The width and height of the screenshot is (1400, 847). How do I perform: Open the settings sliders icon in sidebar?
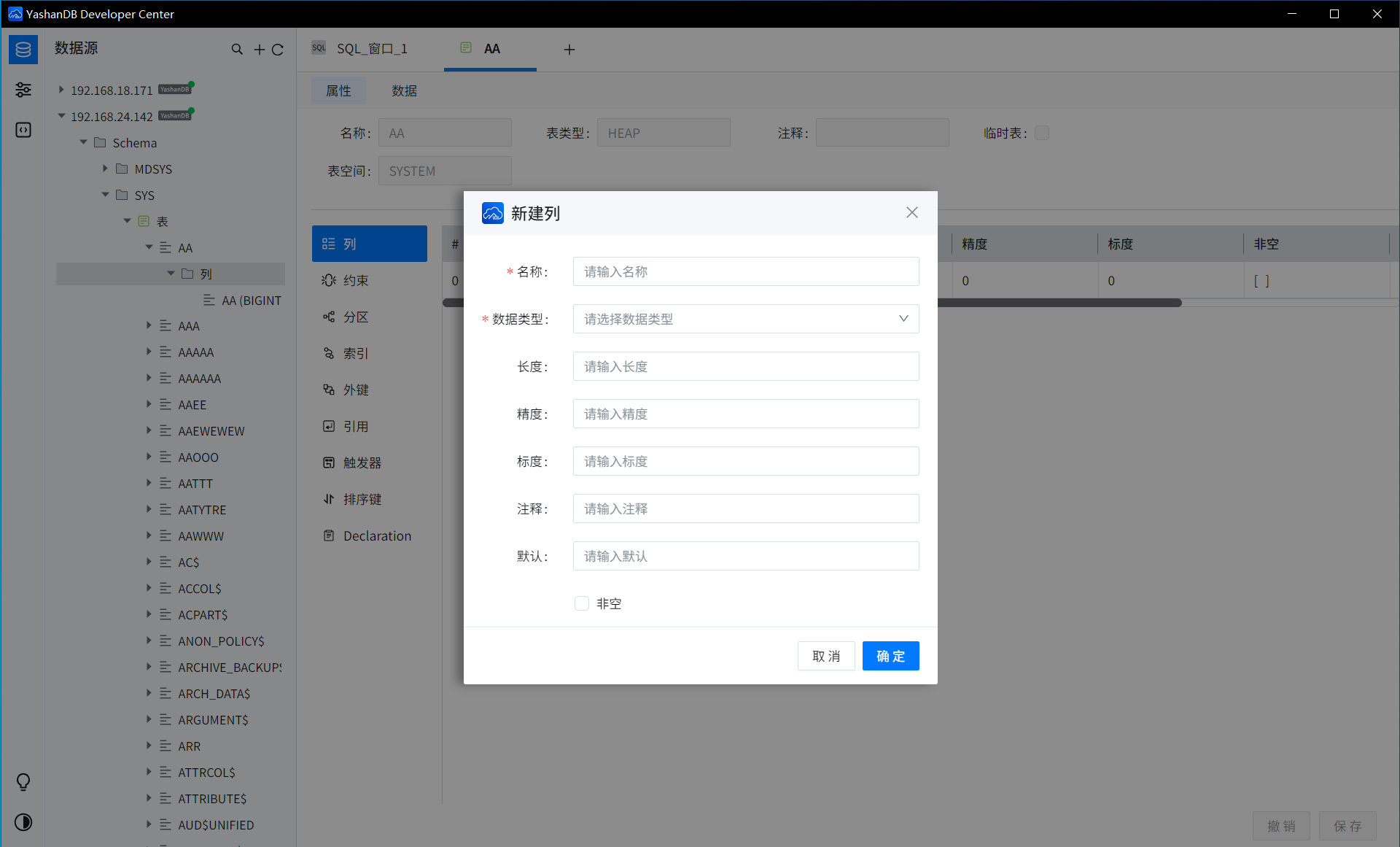tap(23, 90)
